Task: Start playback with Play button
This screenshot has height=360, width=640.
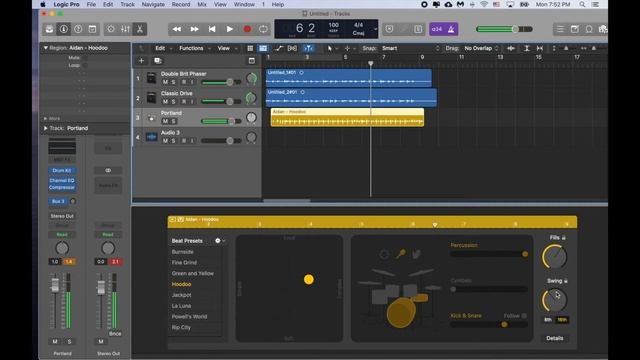Action: [229, 29]
